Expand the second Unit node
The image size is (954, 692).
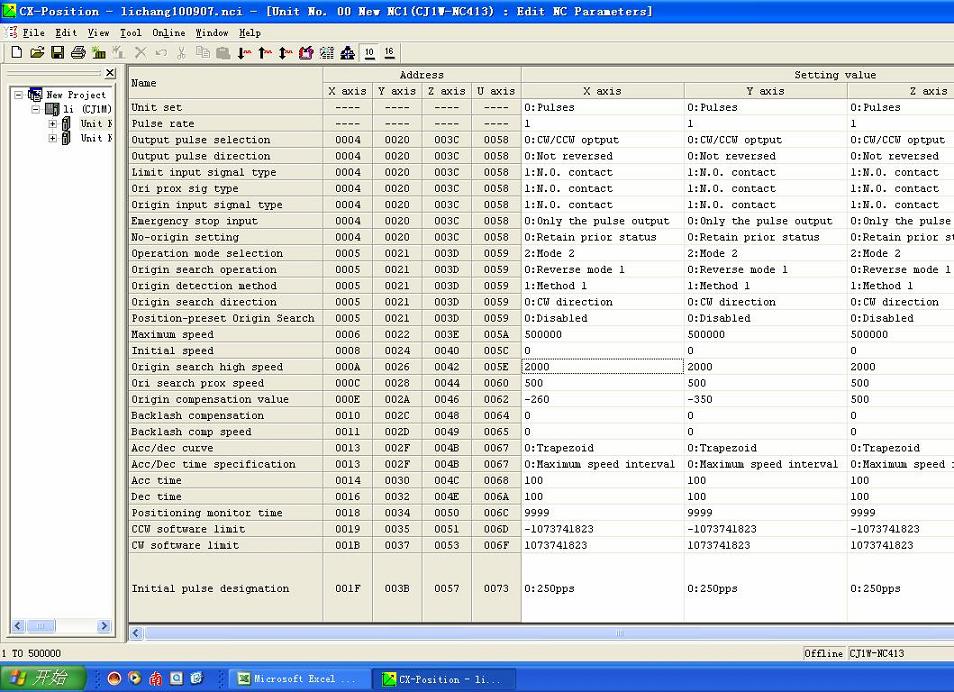click(52, 138)
